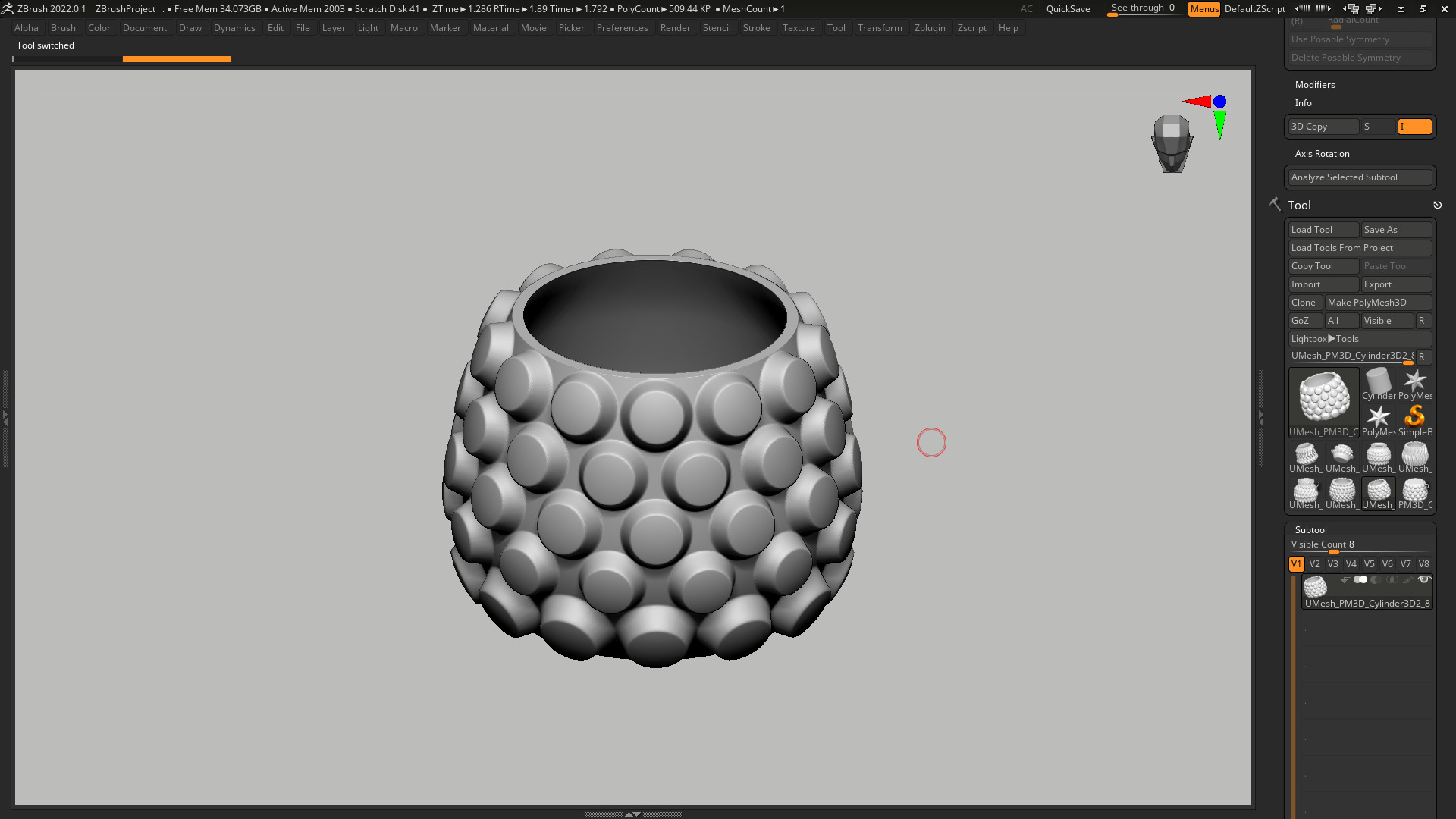Open the Zplugin menu
Viewport: 1456px width, 819px height.
pyautogui.click(x=930, y=27)
